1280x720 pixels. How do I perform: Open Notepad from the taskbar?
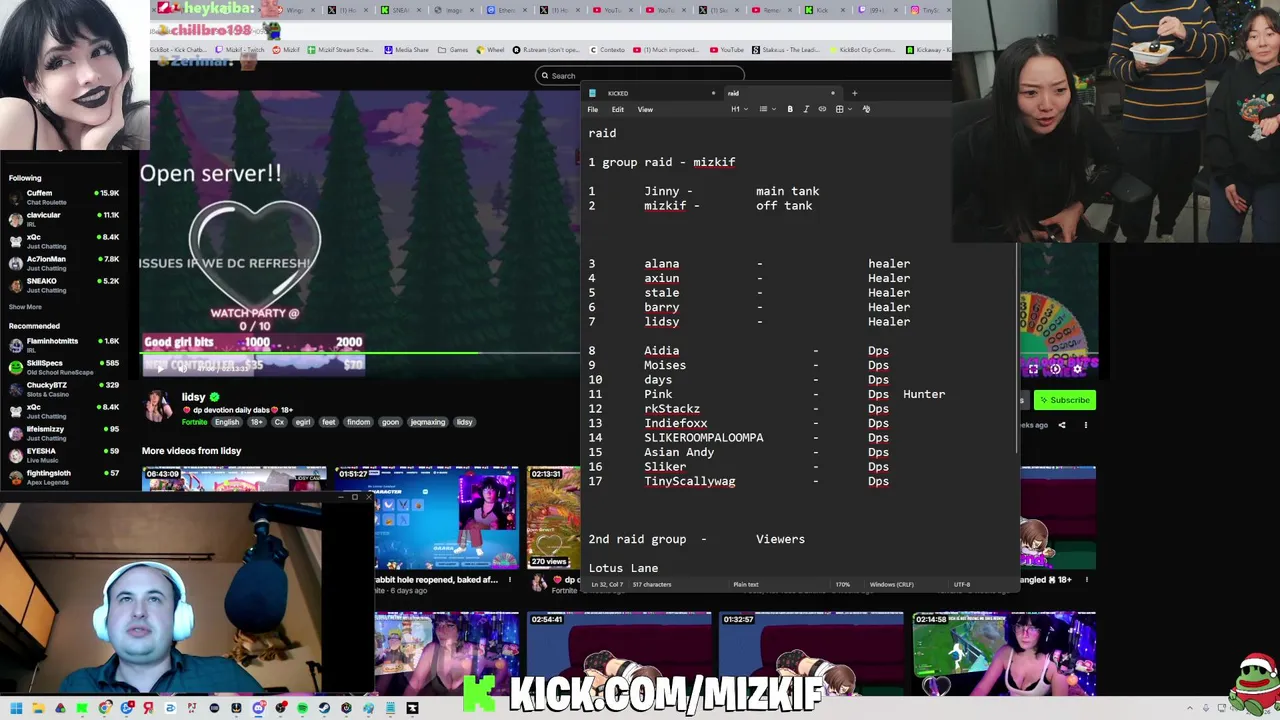pos(390,708)
